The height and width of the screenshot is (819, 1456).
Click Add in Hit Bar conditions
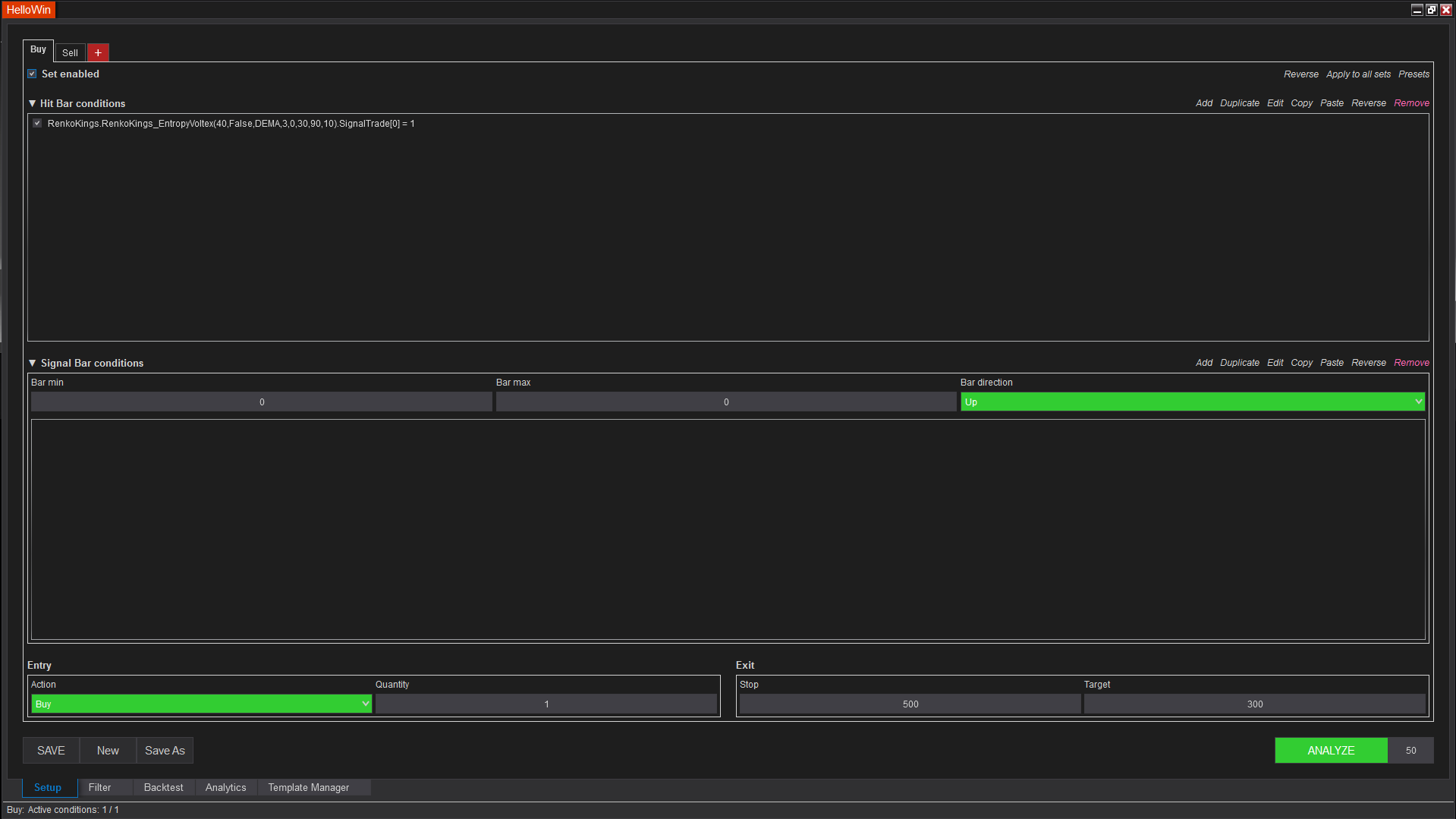(1203, 103)
